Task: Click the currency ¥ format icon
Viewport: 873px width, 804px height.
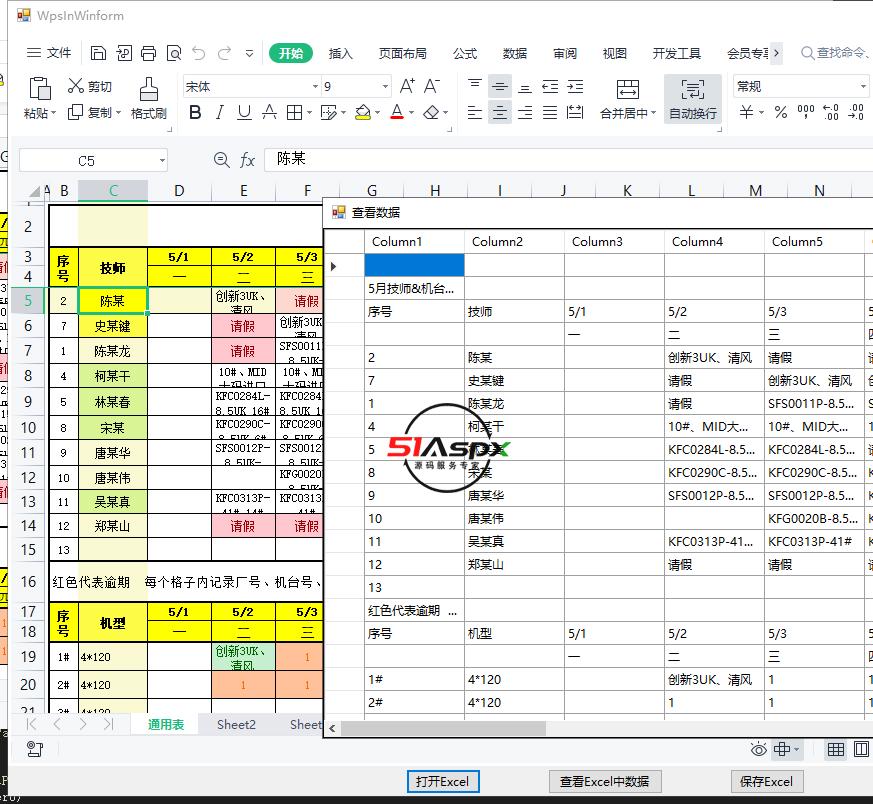Action: point(747,112)
